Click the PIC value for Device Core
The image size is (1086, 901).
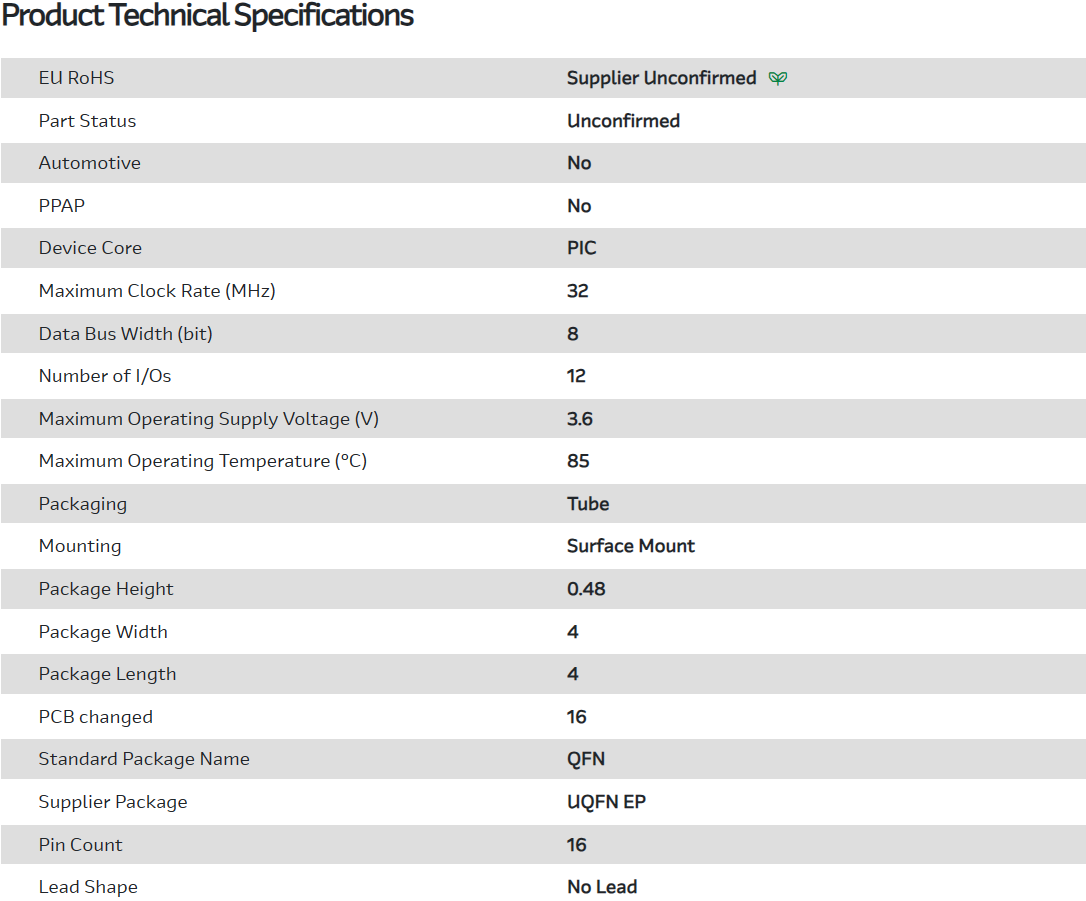pyautogui.click(x=581, y=248)
